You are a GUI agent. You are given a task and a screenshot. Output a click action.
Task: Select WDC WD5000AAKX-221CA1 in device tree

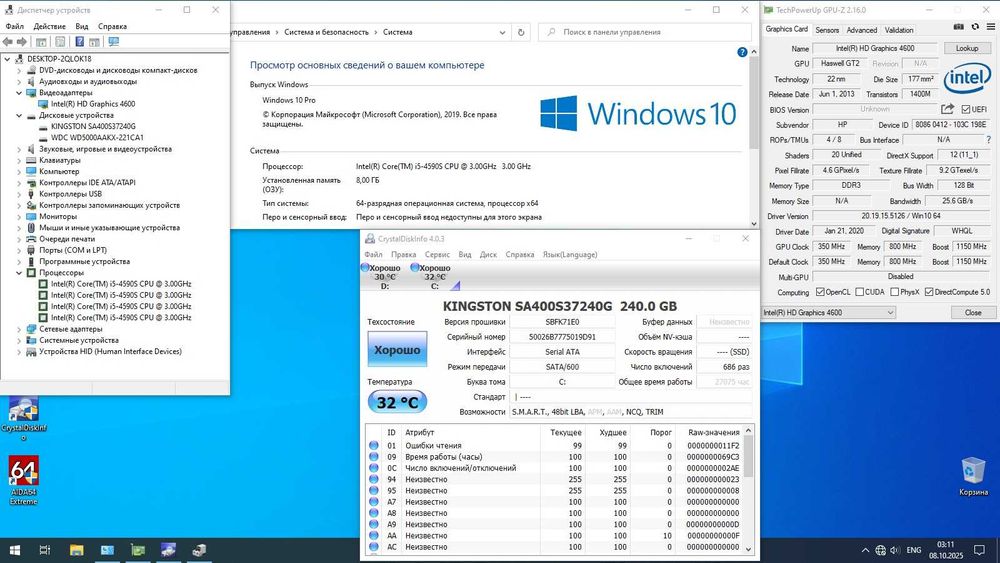(x=97, y=138)
